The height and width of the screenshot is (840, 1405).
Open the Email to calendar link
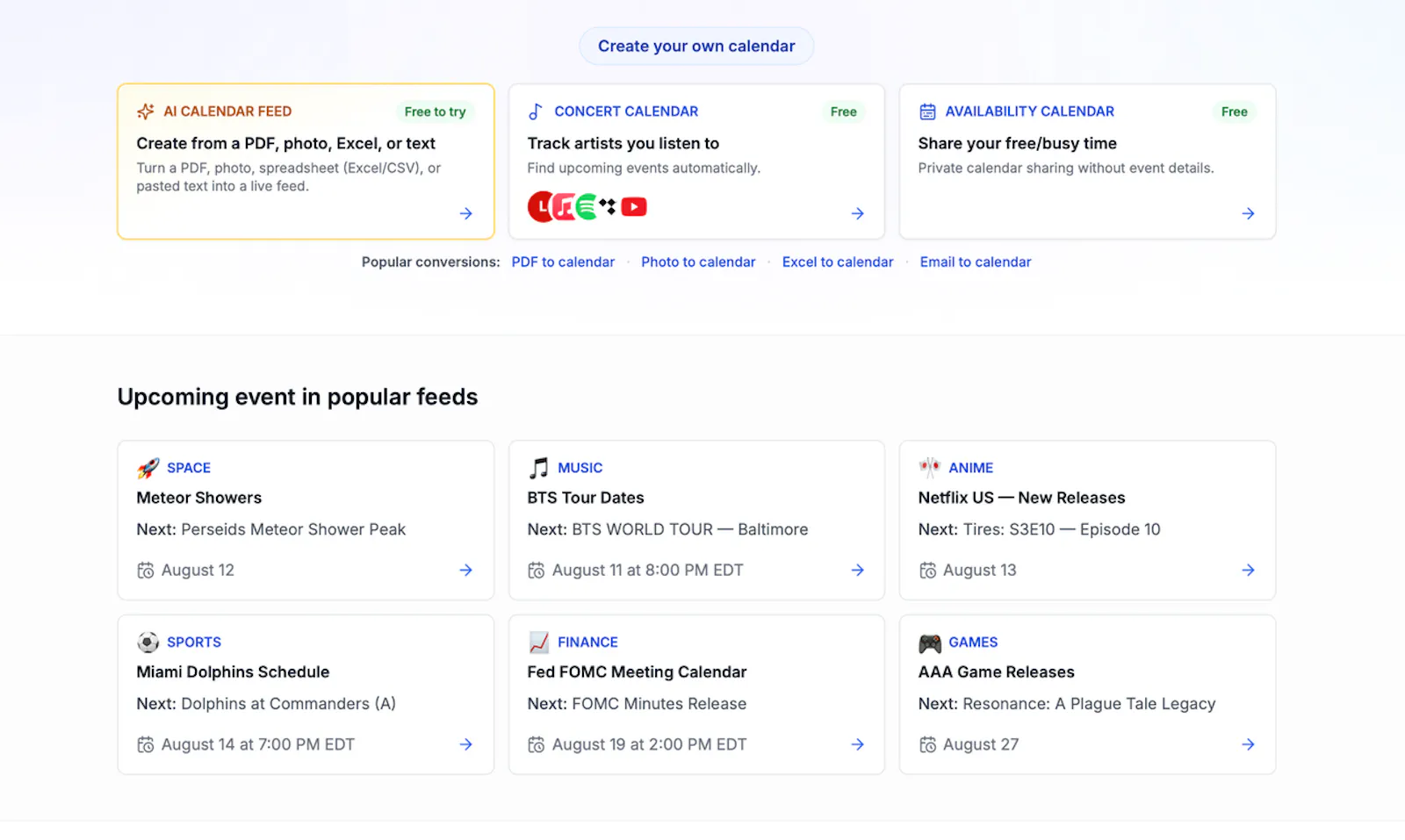[976, 262]
